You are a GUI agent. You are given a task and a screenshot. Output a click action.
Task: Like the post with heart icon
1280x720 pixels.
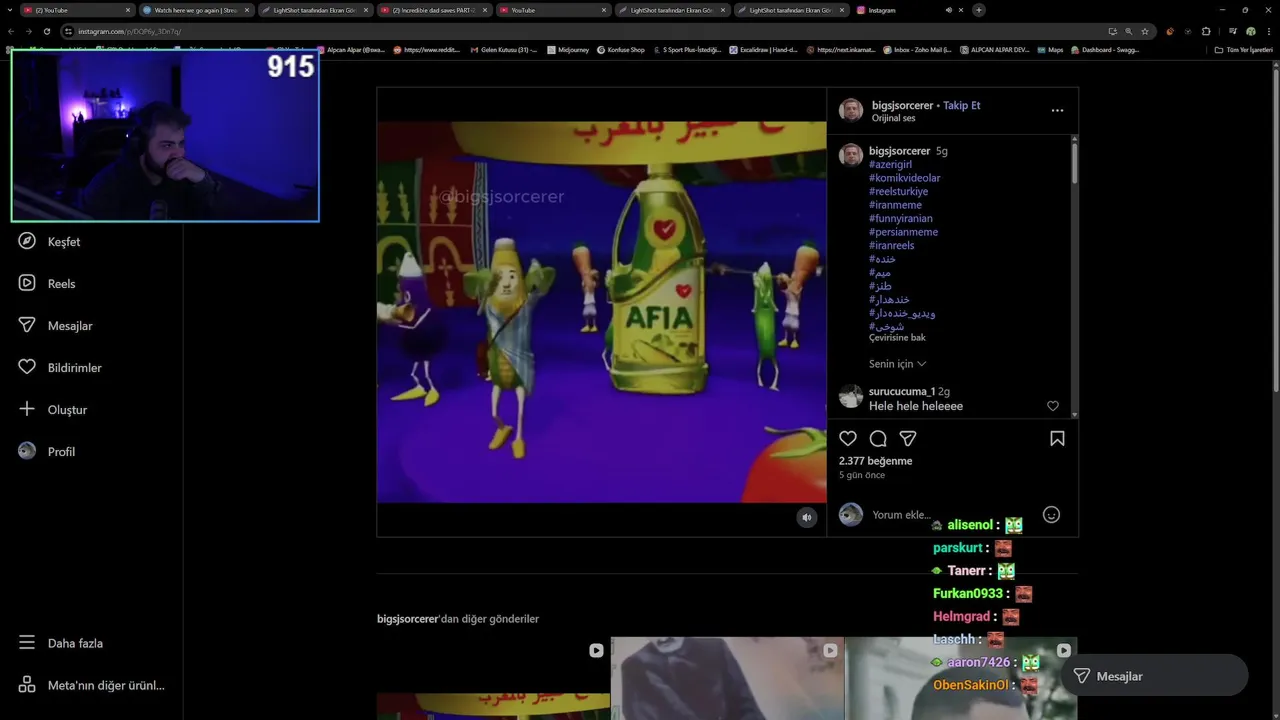pos(848,439)
